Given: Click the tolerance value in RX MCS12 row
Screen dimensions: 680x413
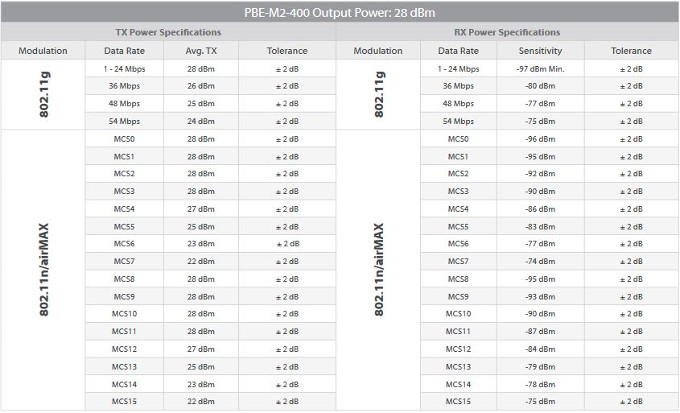Looking at the screenshot, I should (x=631, y=349).
